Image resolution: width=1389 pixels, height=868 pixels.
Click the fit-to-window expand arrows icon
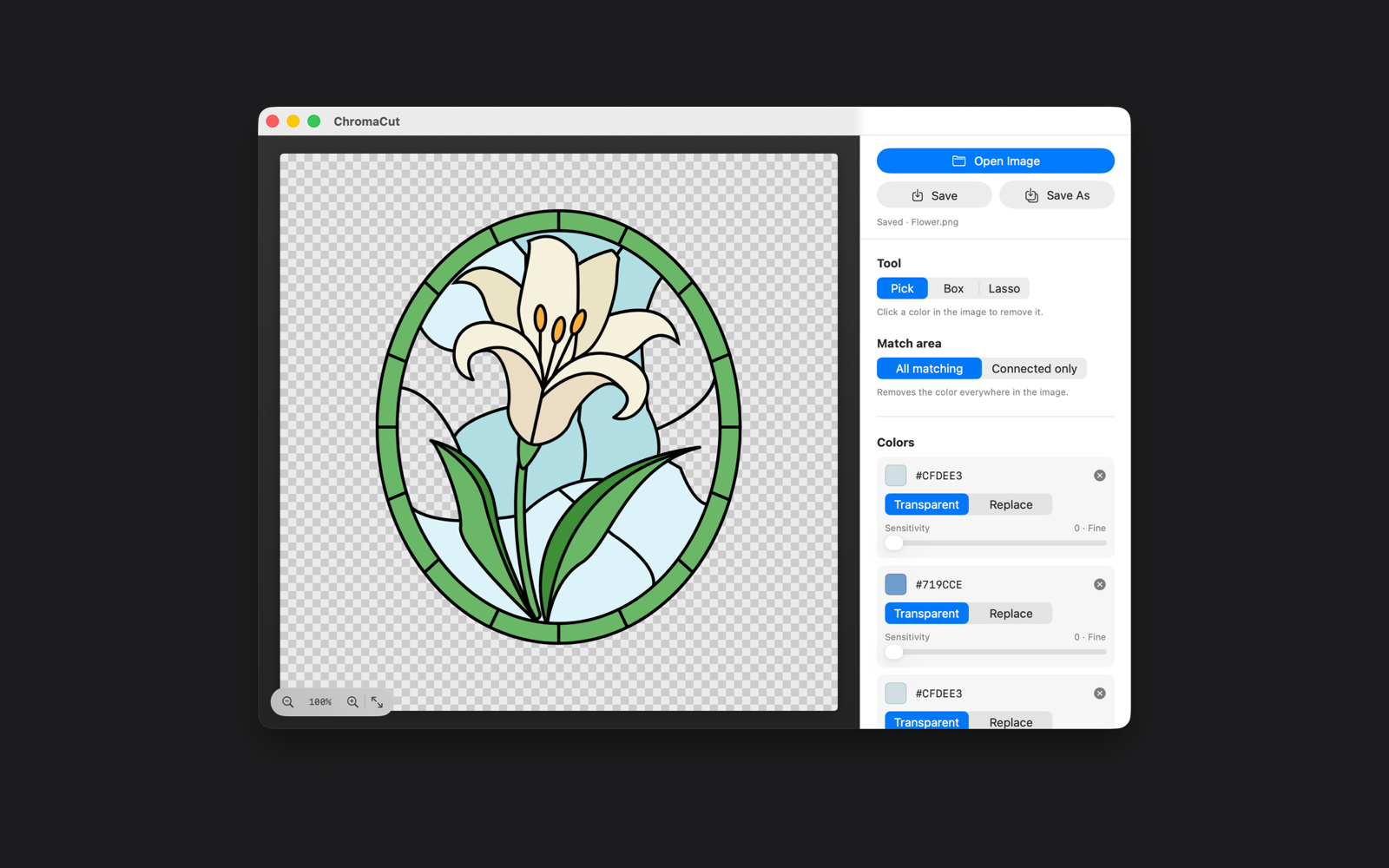point(378,702)
